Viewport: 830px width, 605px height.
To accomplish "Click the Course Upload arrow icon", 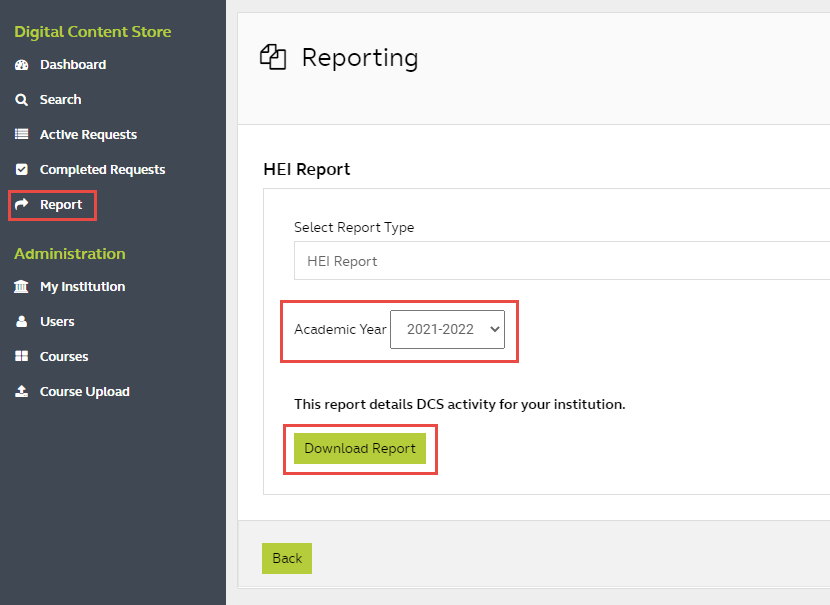I will (21, 392).
